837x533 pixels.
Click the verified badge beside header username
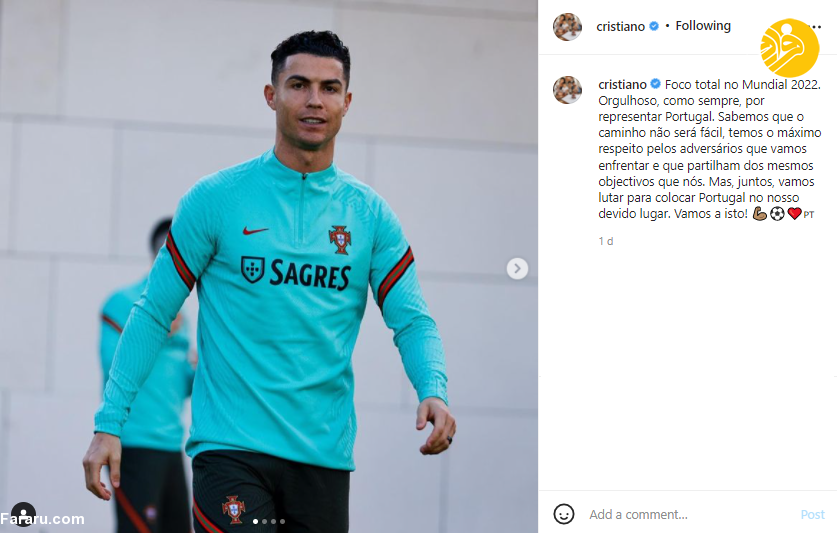pyautogui.click(x=654, y=26)
